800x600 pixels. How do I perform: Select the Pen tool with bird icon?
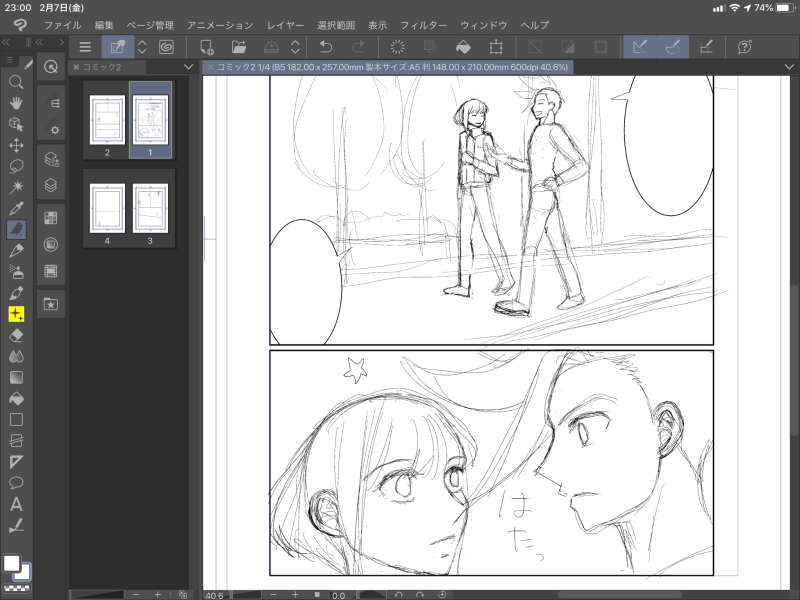point(16,230)
